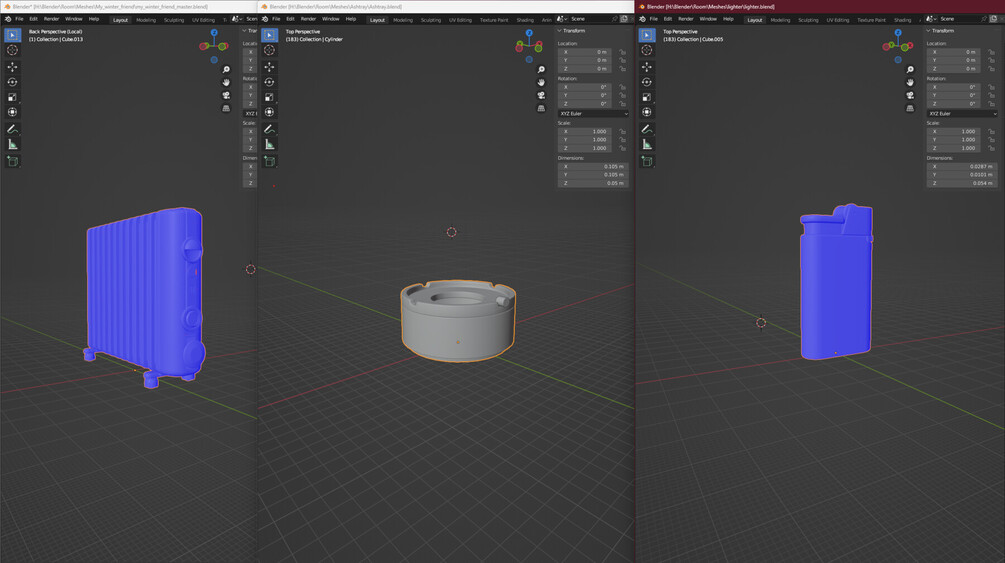Select the Add Cube tool in the lighter window
This screenshot has height=563, width=1005.
[x=647, y=161]
